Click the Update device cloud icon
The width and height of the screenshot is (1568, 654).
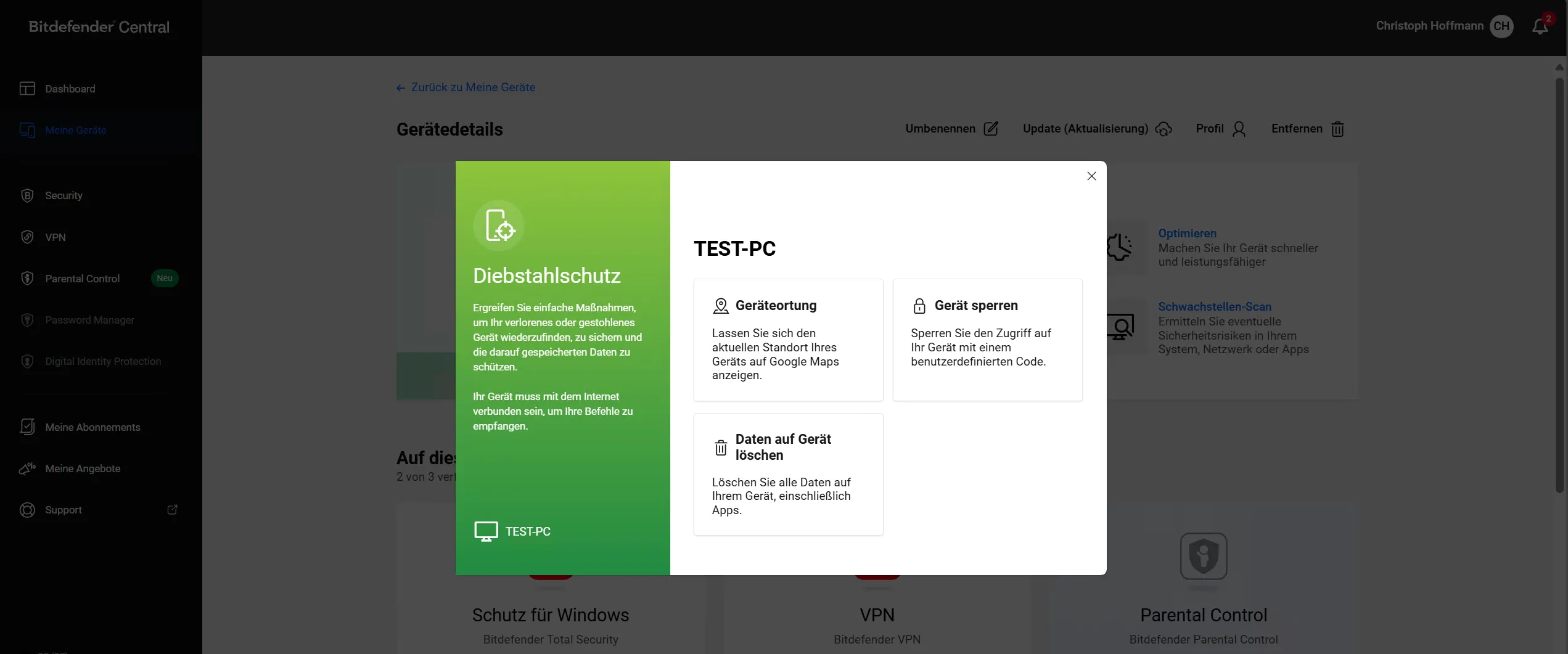1164,129
